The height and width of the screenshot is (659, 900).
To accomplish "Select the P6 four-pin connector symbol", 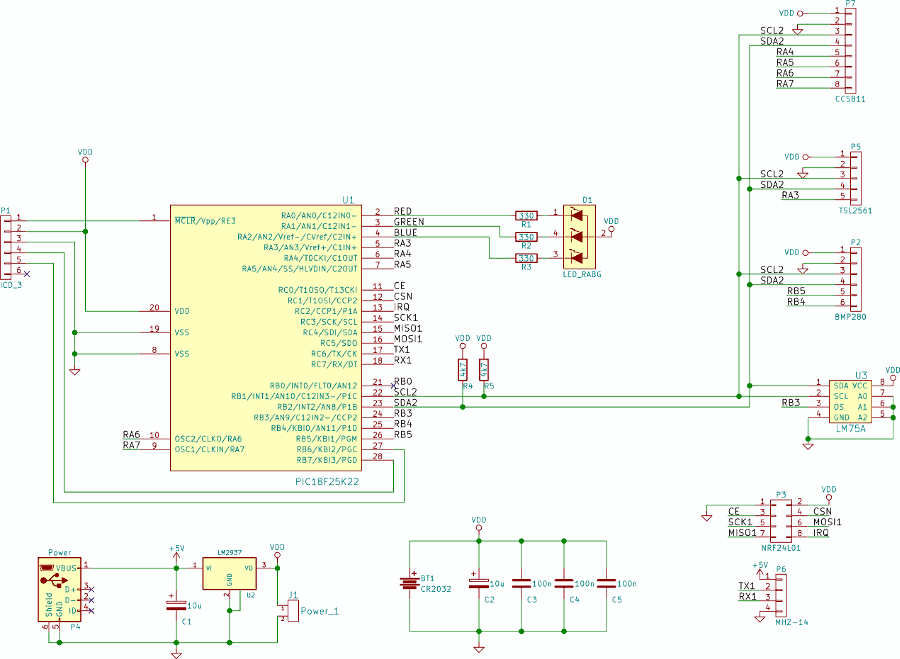I will (781, 596).
